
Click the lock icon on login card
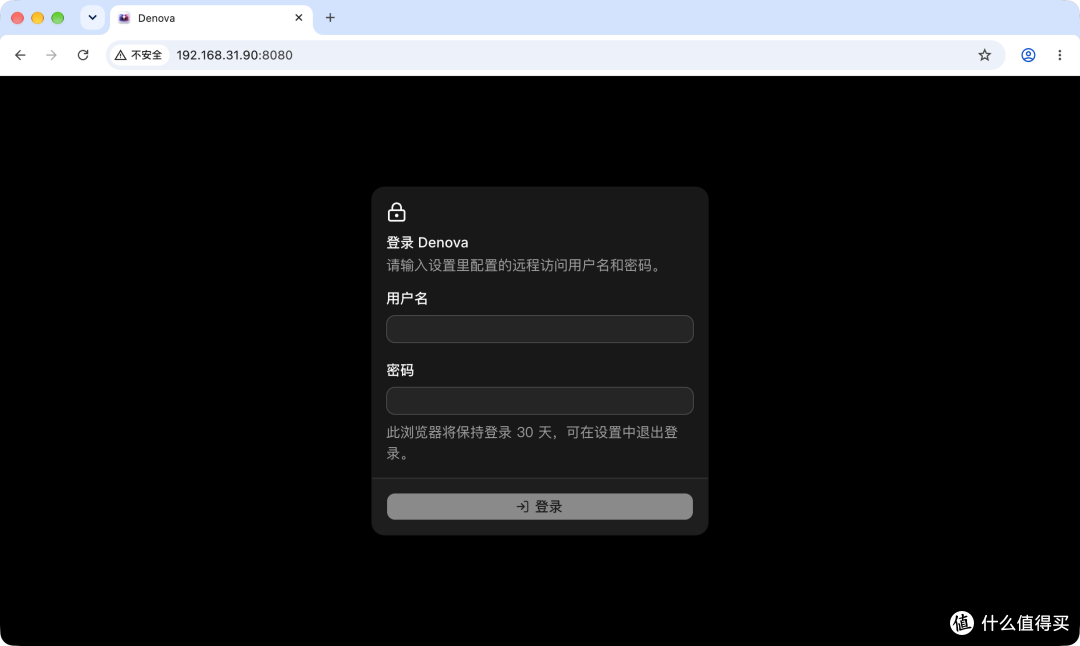click(397, 212)
